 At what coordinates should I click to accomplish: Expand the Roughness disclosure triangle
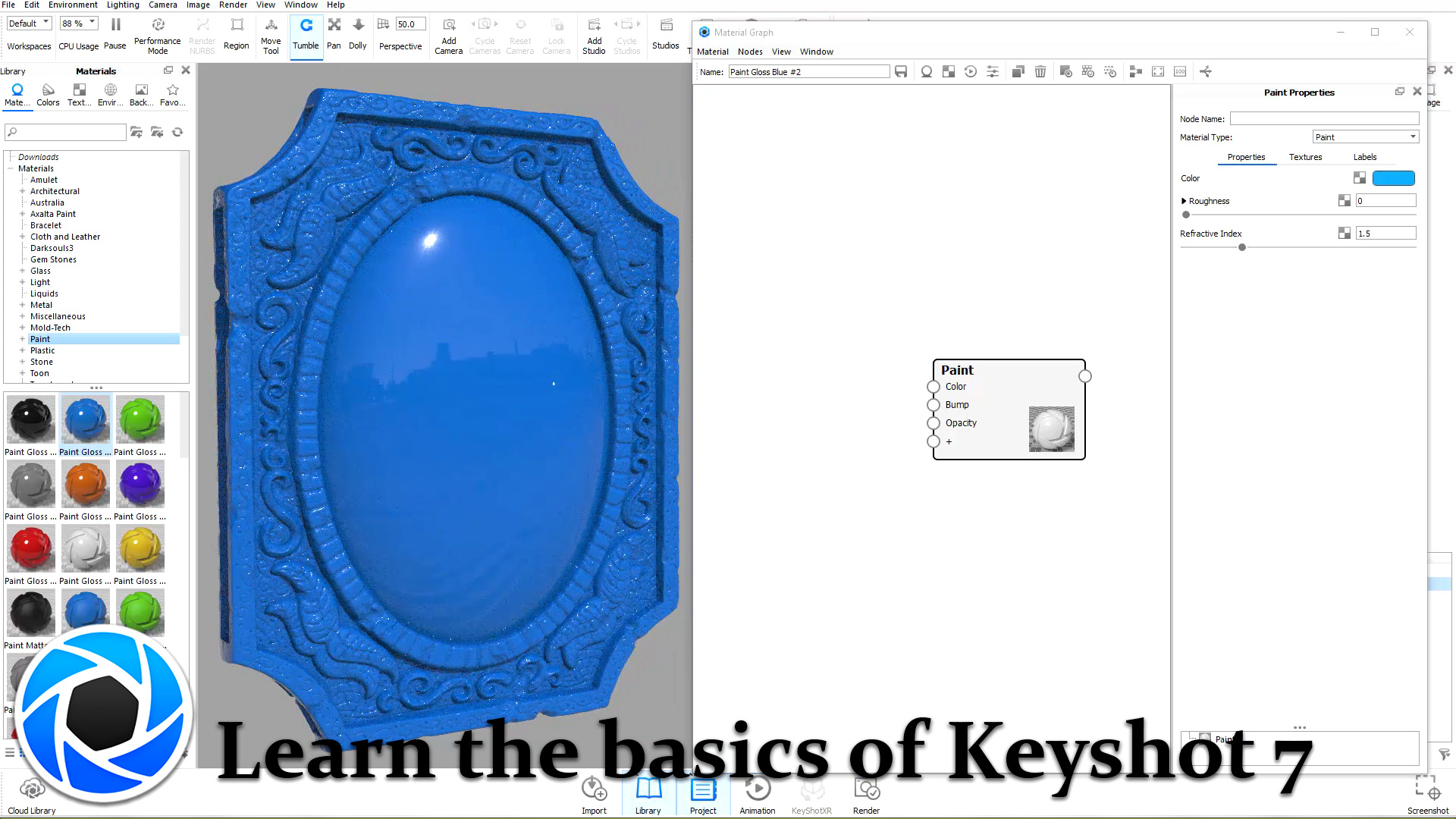click(1184, 201)
